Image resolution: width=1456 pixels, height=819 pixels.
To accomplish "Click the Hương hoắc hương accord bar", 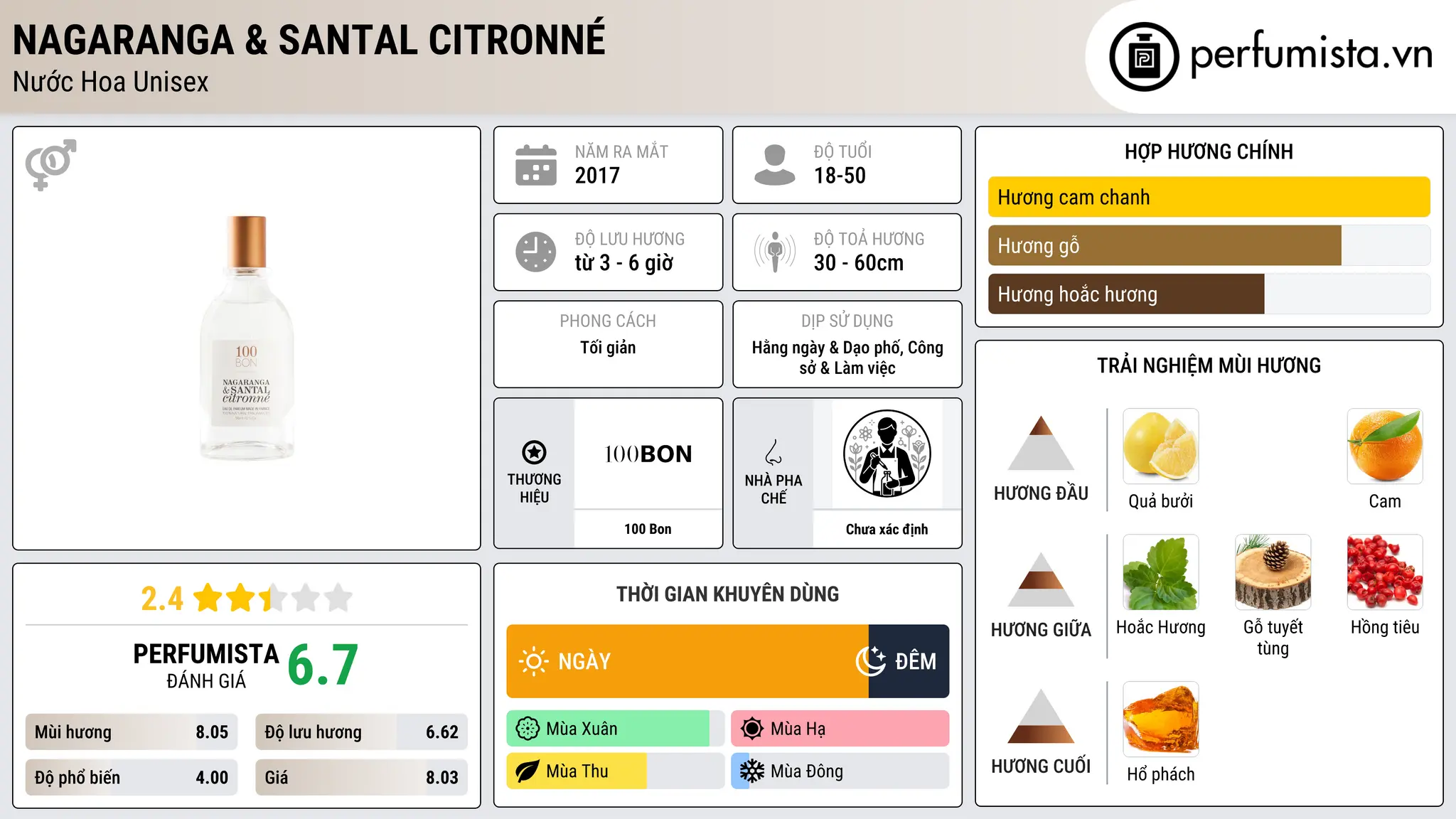I will coord(1209,294).
